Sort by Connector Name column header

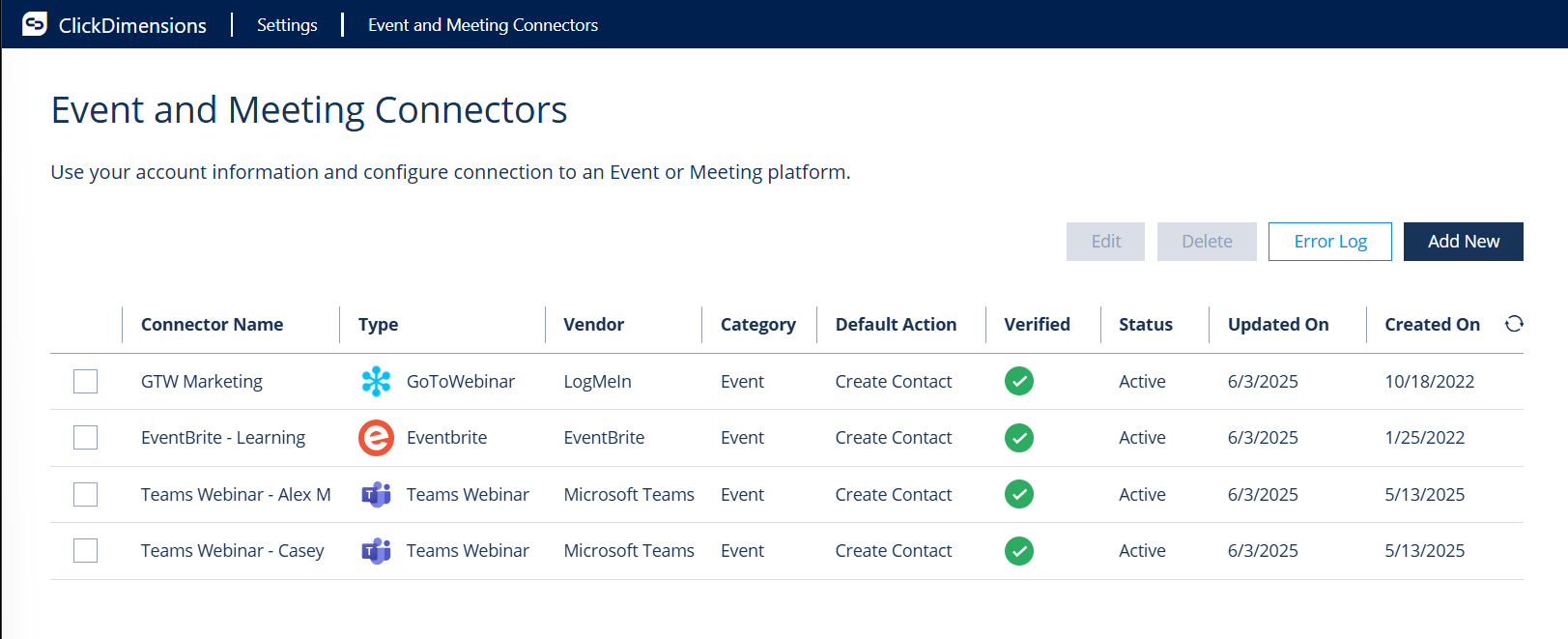(213, 325)
